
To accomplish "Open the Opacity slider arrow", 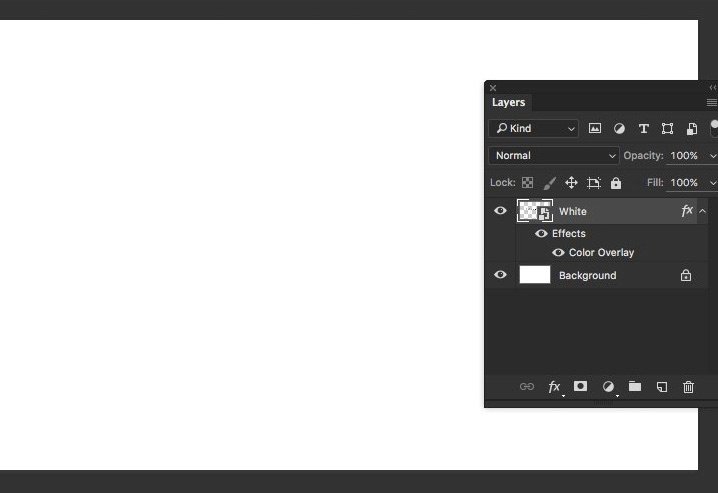I will click(x=713, y=156).
